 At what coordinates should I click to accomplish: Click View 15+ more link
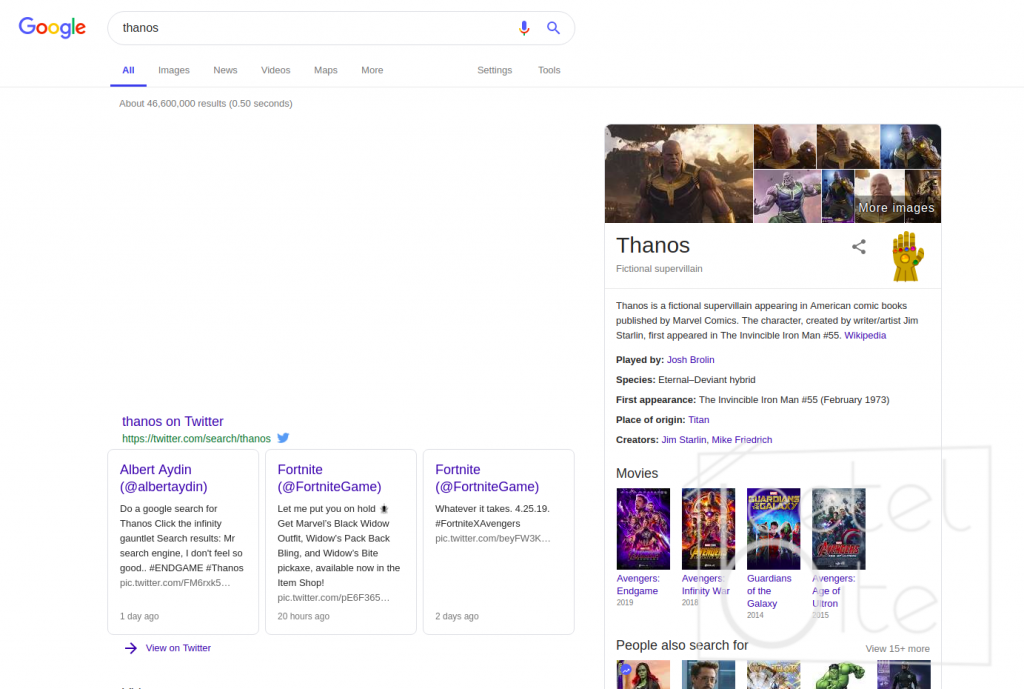[897, 649]
